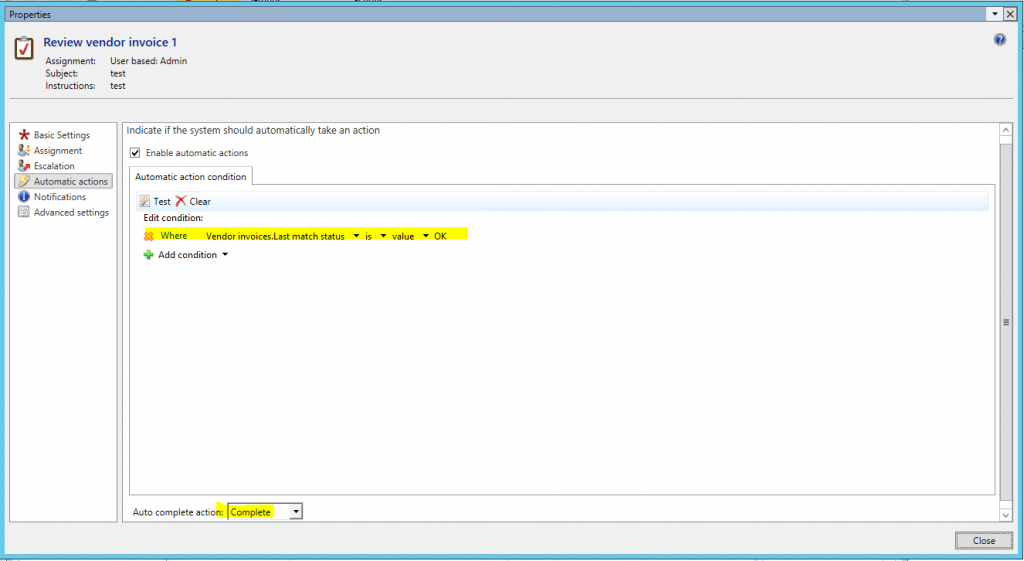Select the Automatic action condition tab
The image size is (1024, 561).
[x=190, y=177]
